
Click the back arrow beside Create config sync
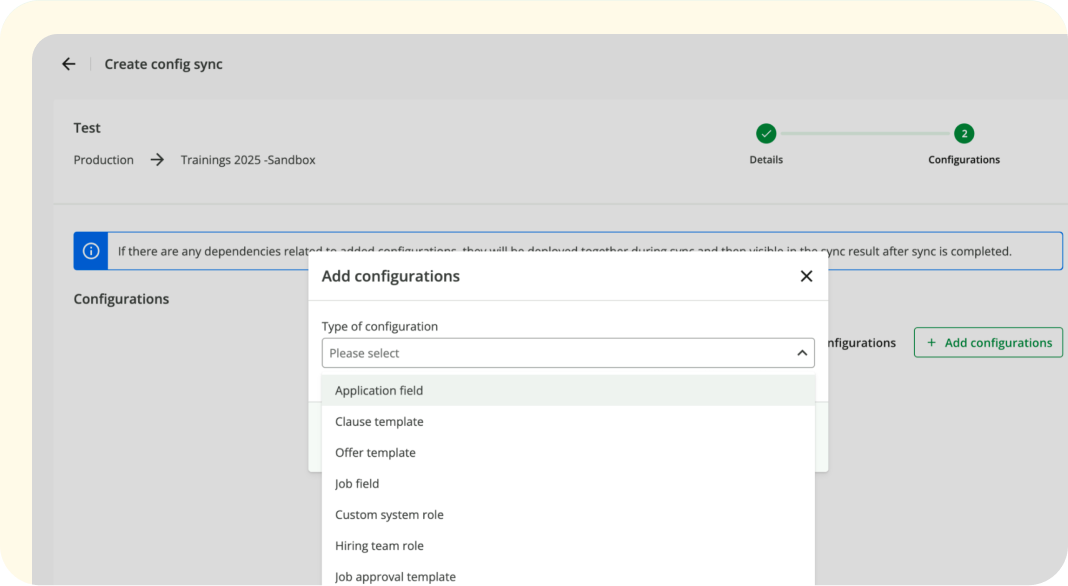(x=68, y=64)
